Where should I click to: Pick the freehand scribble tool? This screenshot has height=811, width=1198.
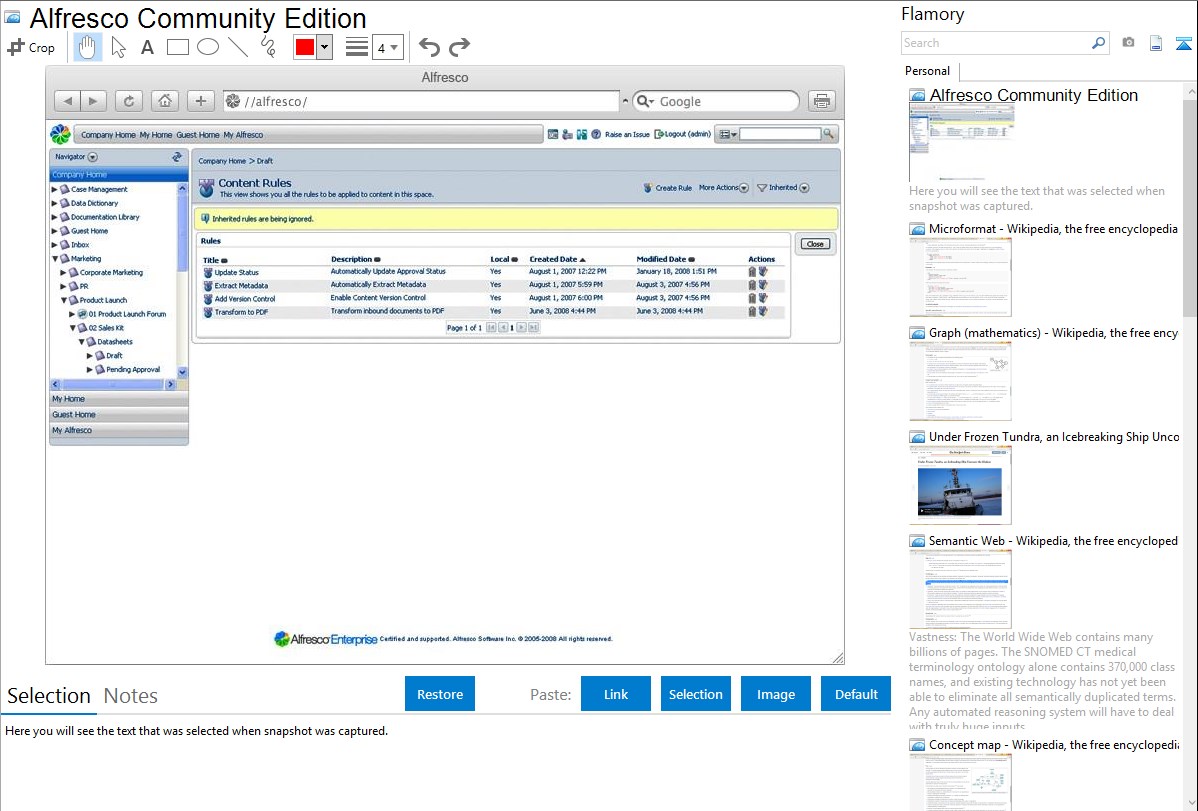click(x=268, y=47)
